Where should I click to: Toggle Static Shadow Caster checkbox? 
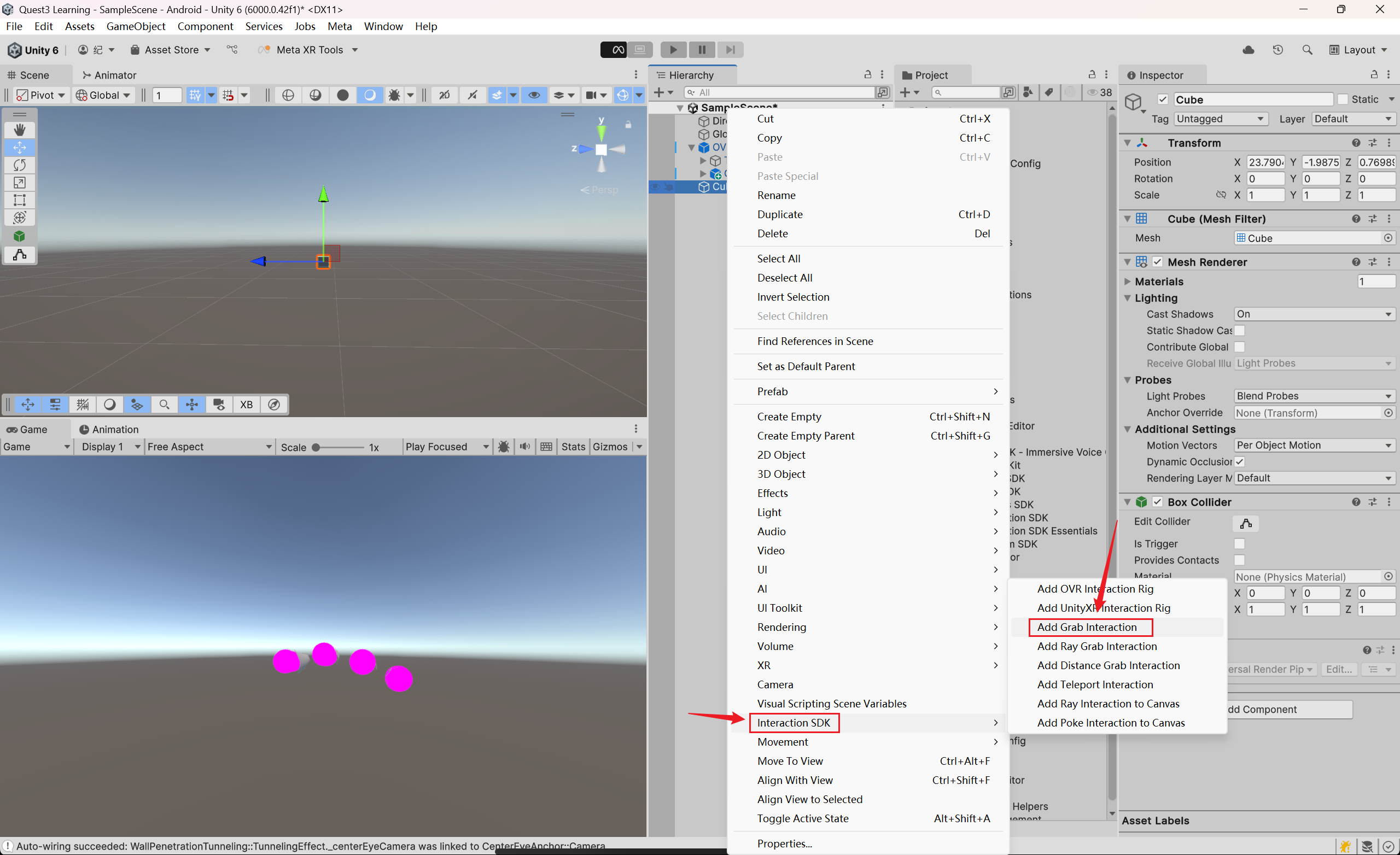coord(1240,331)
